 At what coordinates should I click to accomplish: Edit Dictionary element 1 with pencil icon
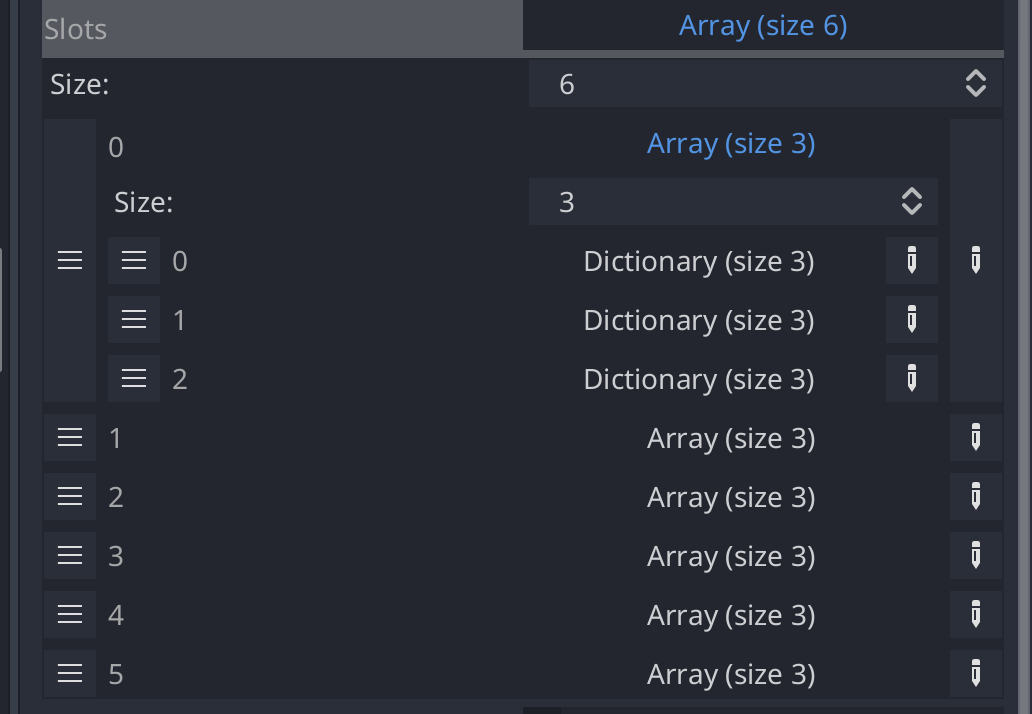coord(911,319)
